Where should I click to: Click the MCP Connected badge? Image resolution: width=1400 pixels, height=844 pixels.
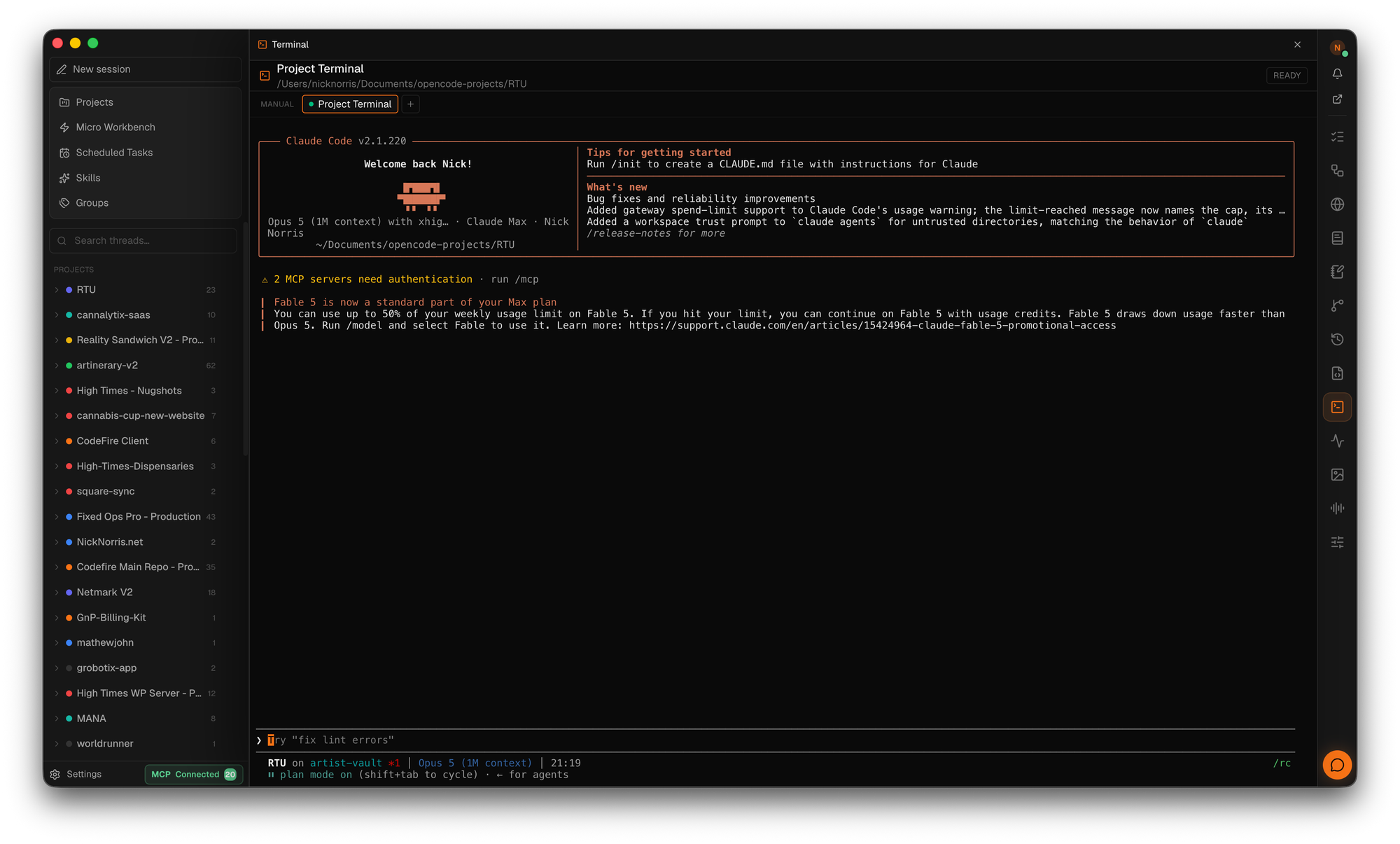(x=194, y=774)
